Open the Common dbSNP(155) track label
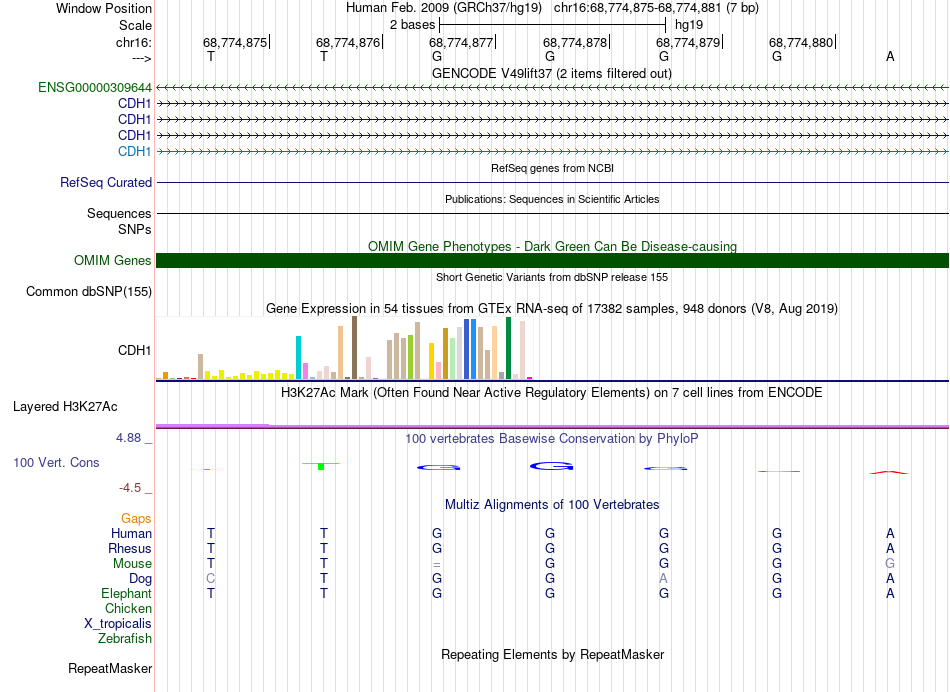Screen dimensions: 950x692 [x=89, y=292]
